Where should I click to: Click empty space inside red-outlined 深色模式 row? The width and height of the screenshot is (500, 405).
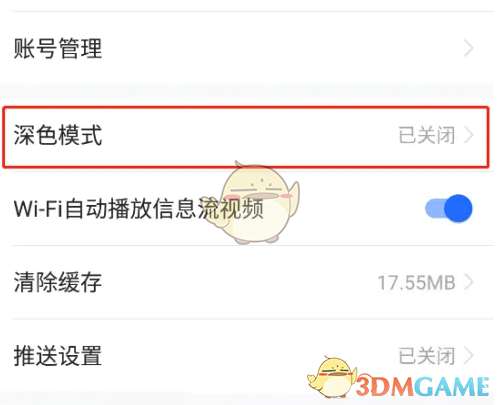pos(250,136)
